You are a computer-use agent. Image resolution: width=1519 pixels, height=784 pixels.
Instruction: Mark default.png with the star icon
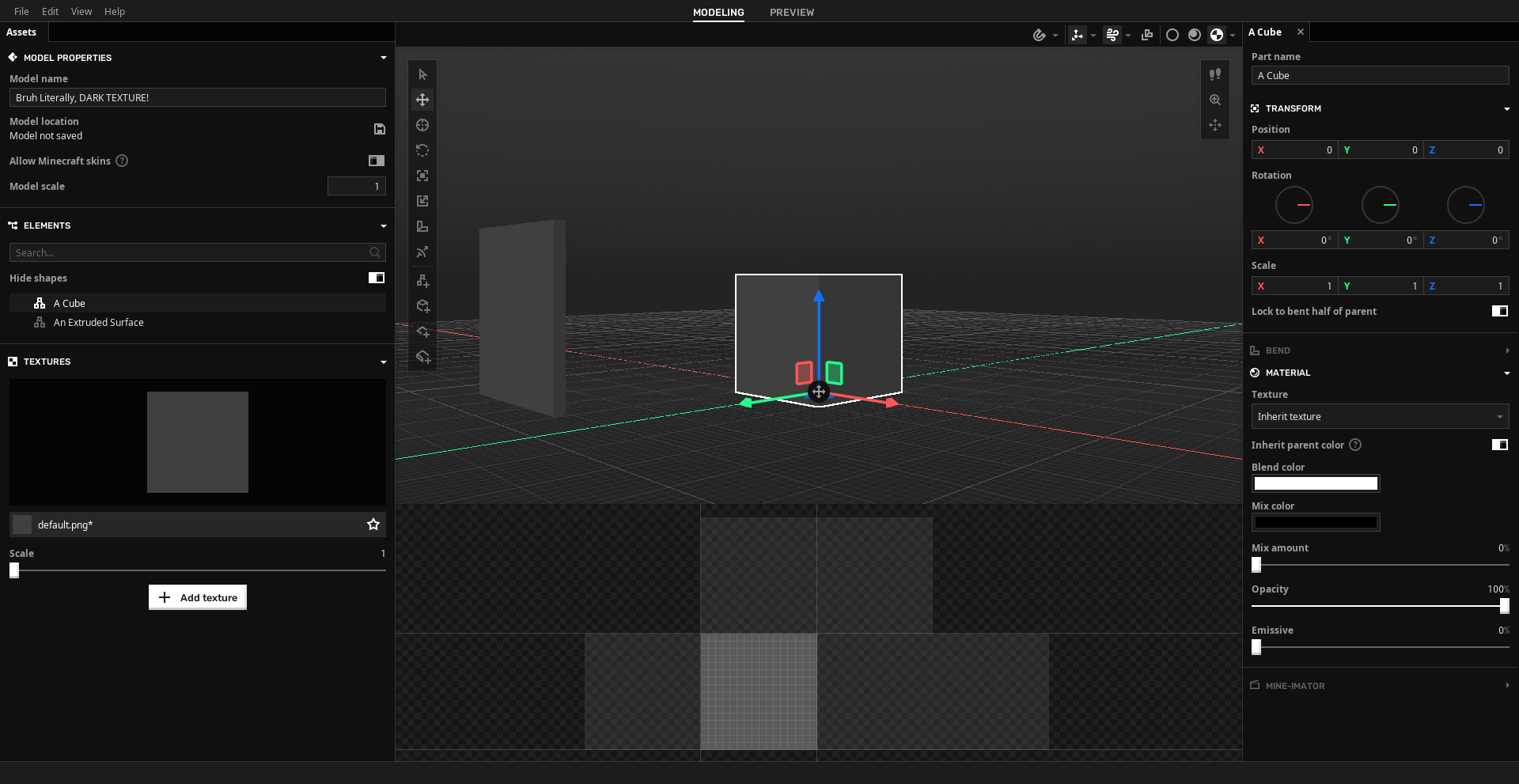373,525
